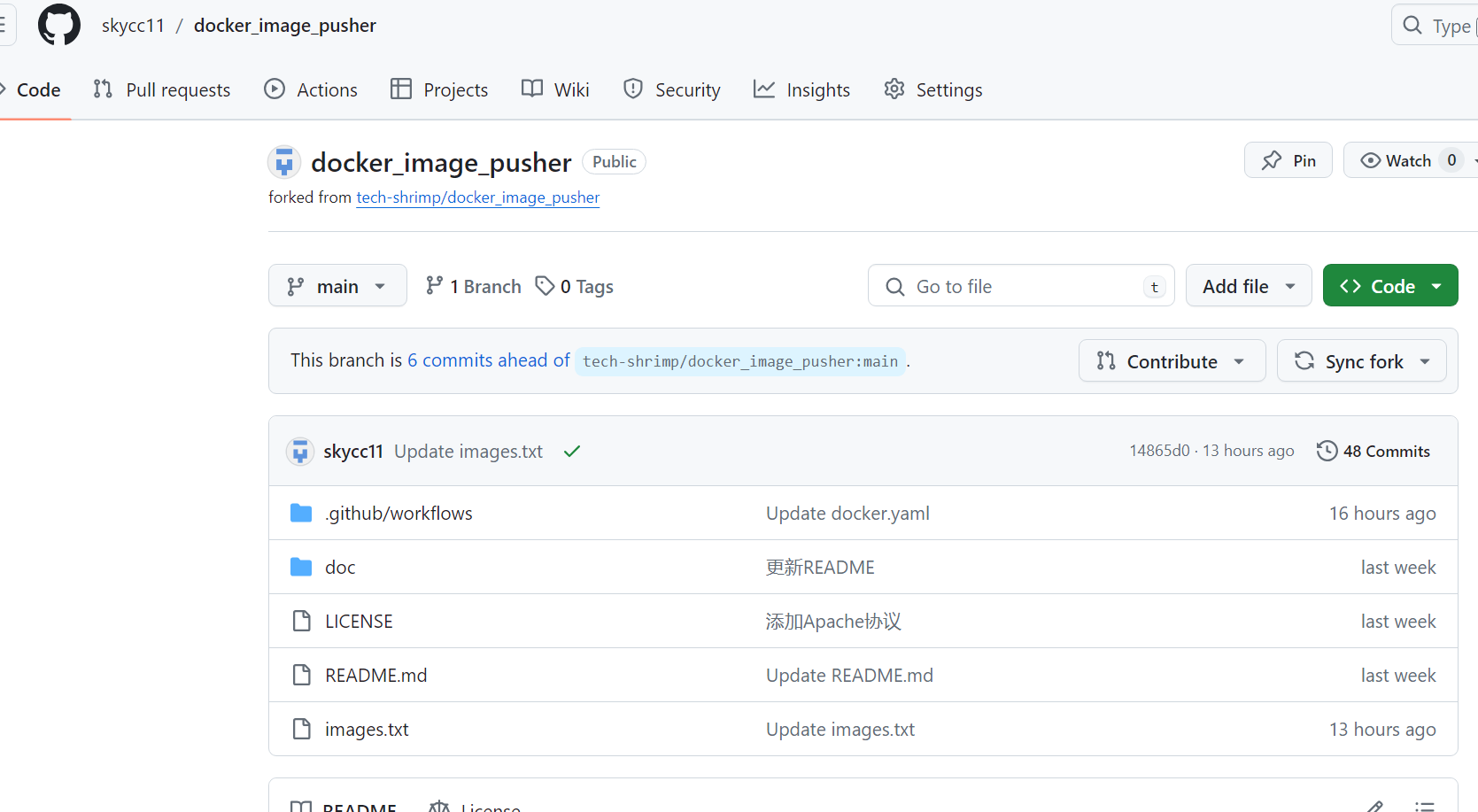1478x812 pixels.
Task: Open the green Code dropdown button
Action: [1390, 286]
